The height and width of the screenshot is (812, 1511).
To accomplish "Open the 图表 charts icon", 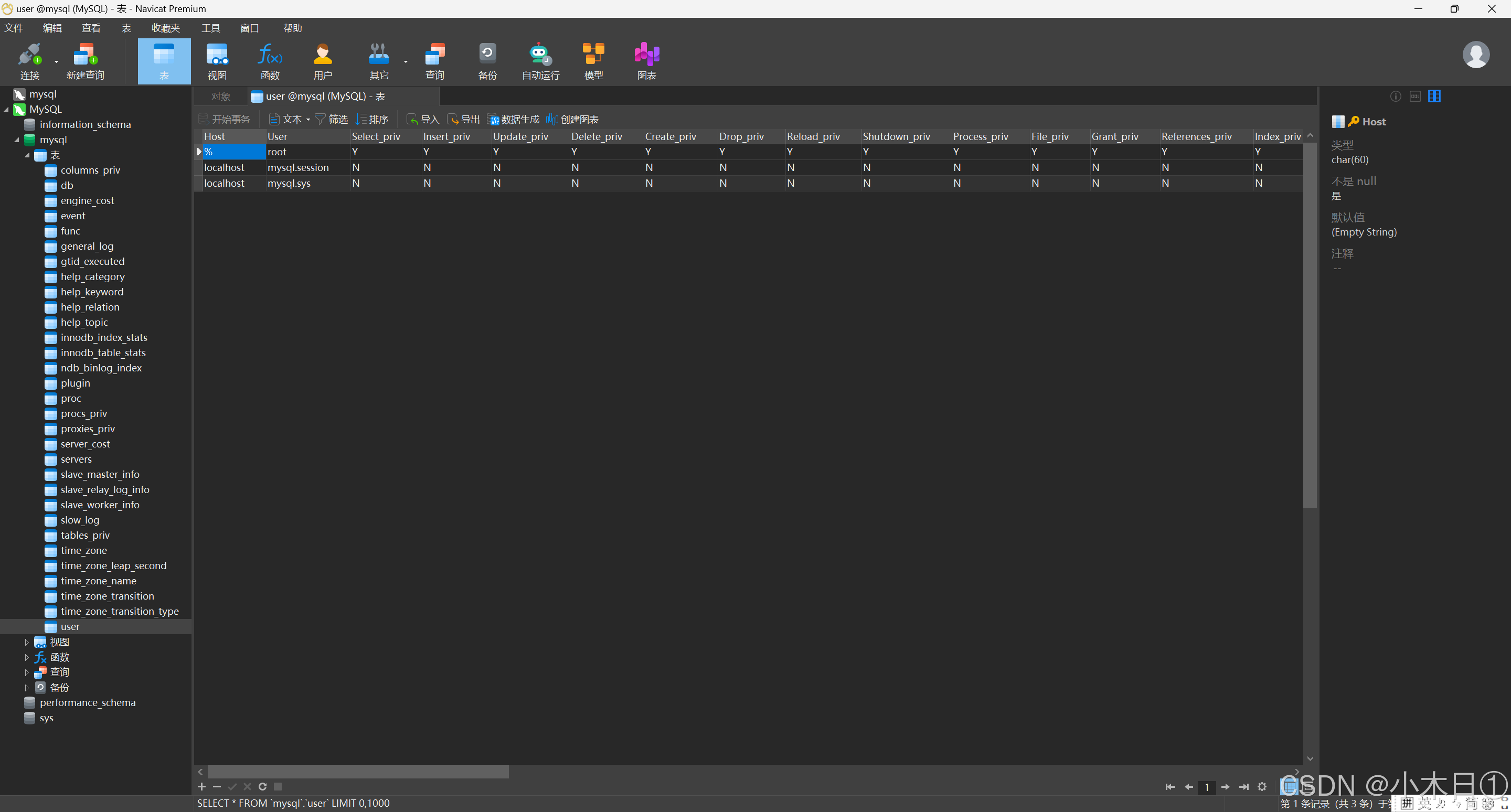I will point(646,61).
